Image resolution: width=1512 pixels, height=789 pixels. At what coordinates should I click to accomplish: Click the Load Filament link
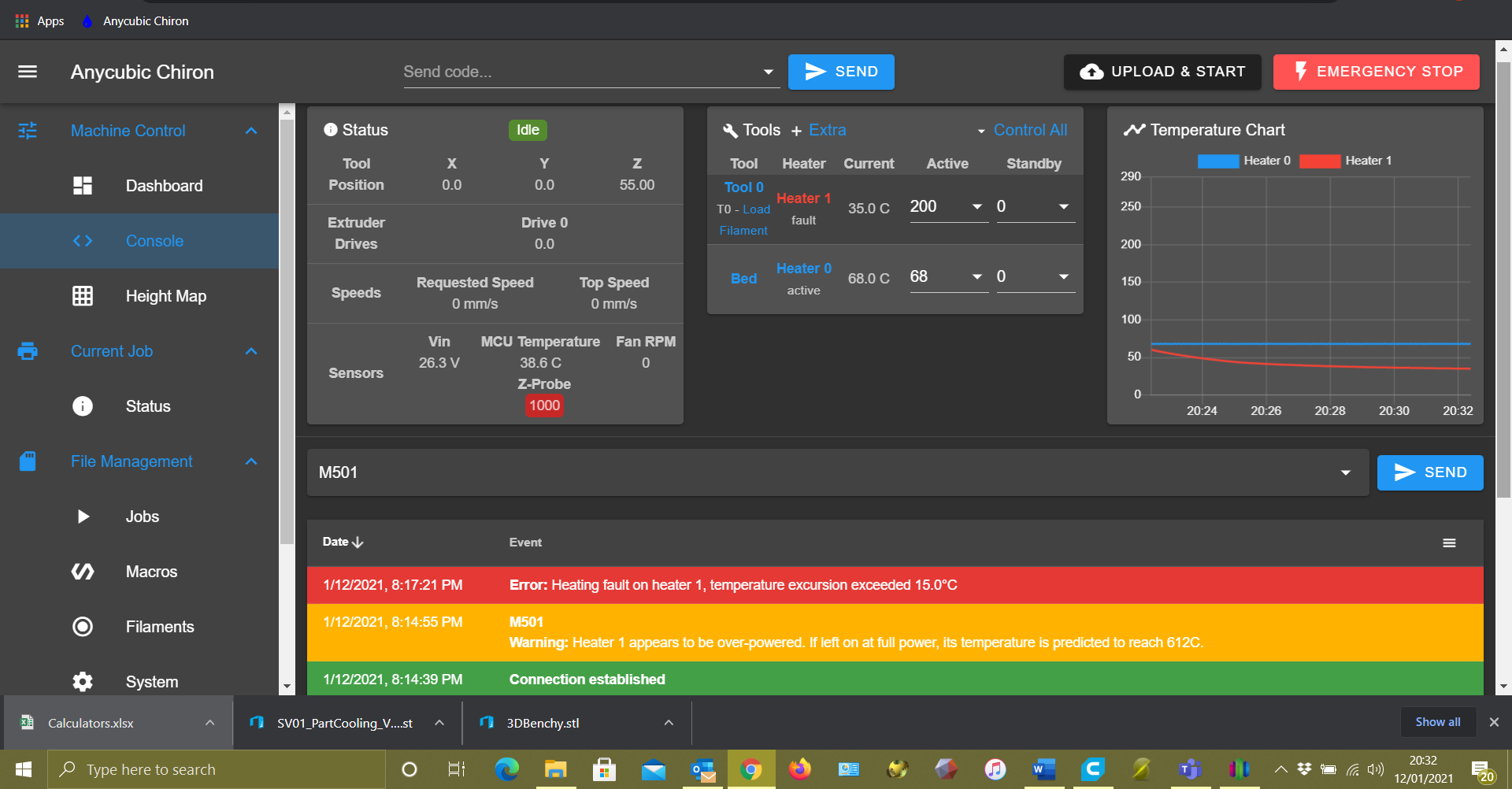pos(745,220)
